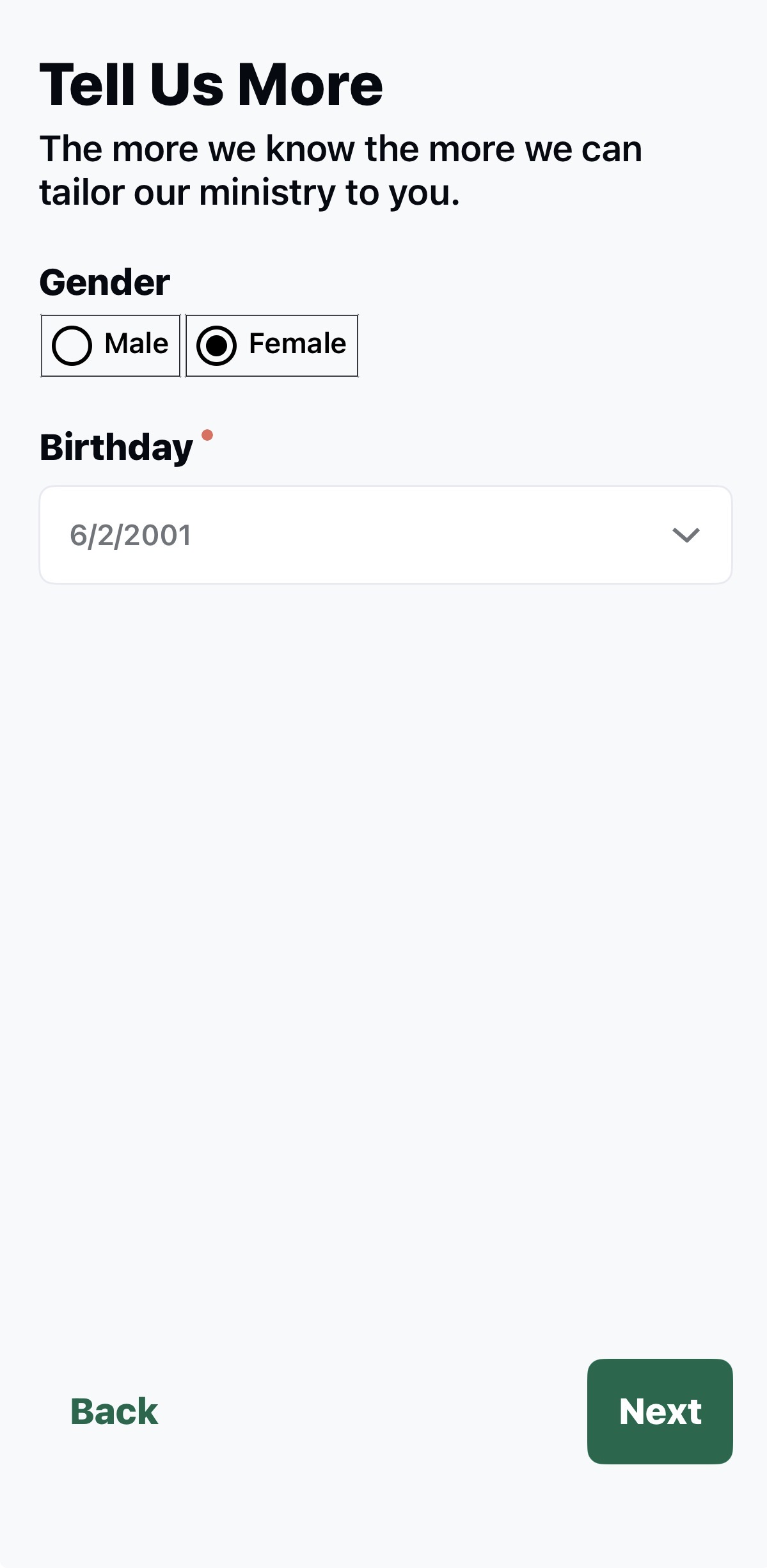Expand the Birthday dropdown chevron arrow

[x=686, y=535]
